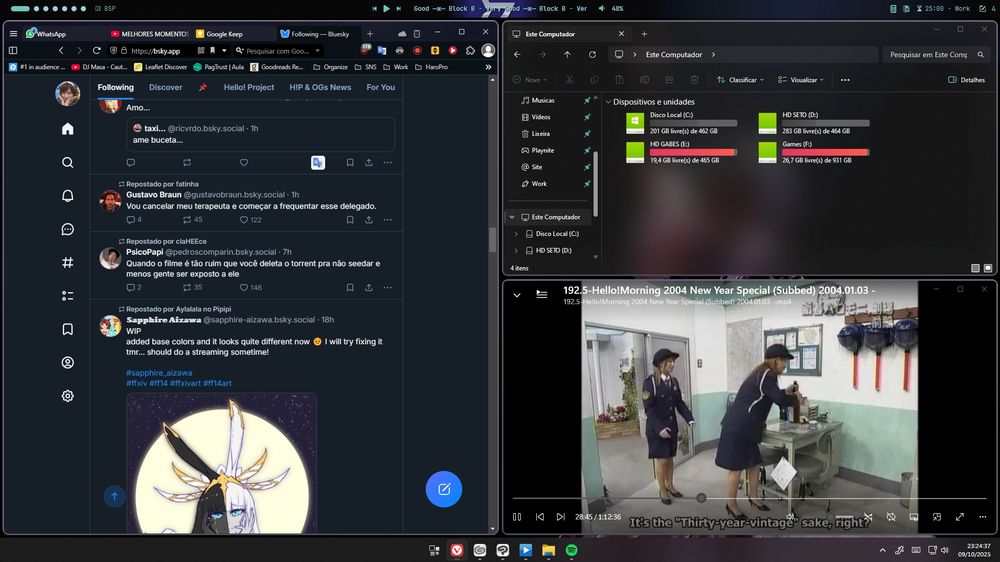Open browser bookmark dropdown arrow in address bar
This screenshot has height=562, width=1000.
pos(224,50)
